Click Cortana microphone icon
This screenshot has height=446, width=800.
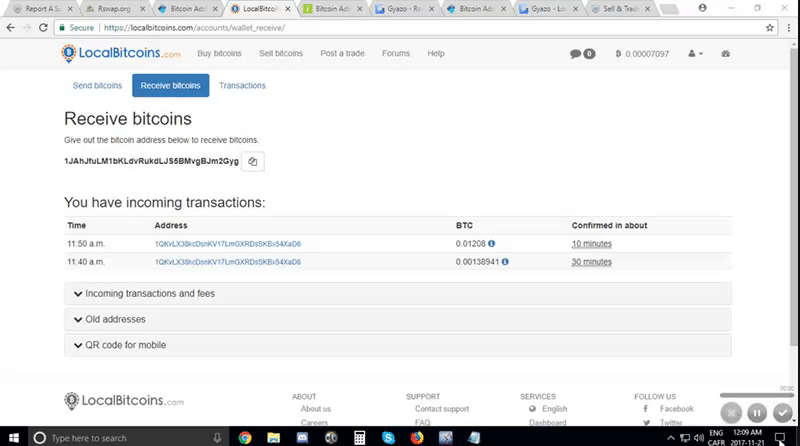(x=217, y=438)
